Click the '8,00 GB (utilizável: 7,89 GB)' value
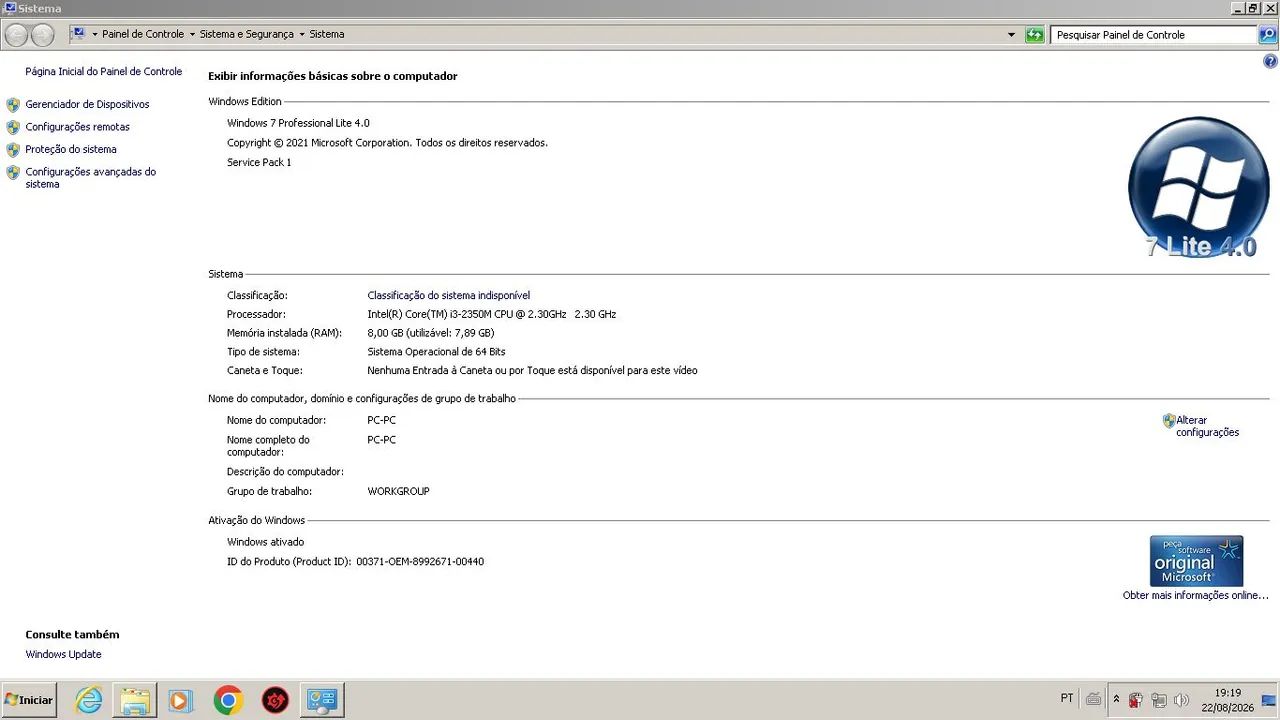 pos(430,334)
